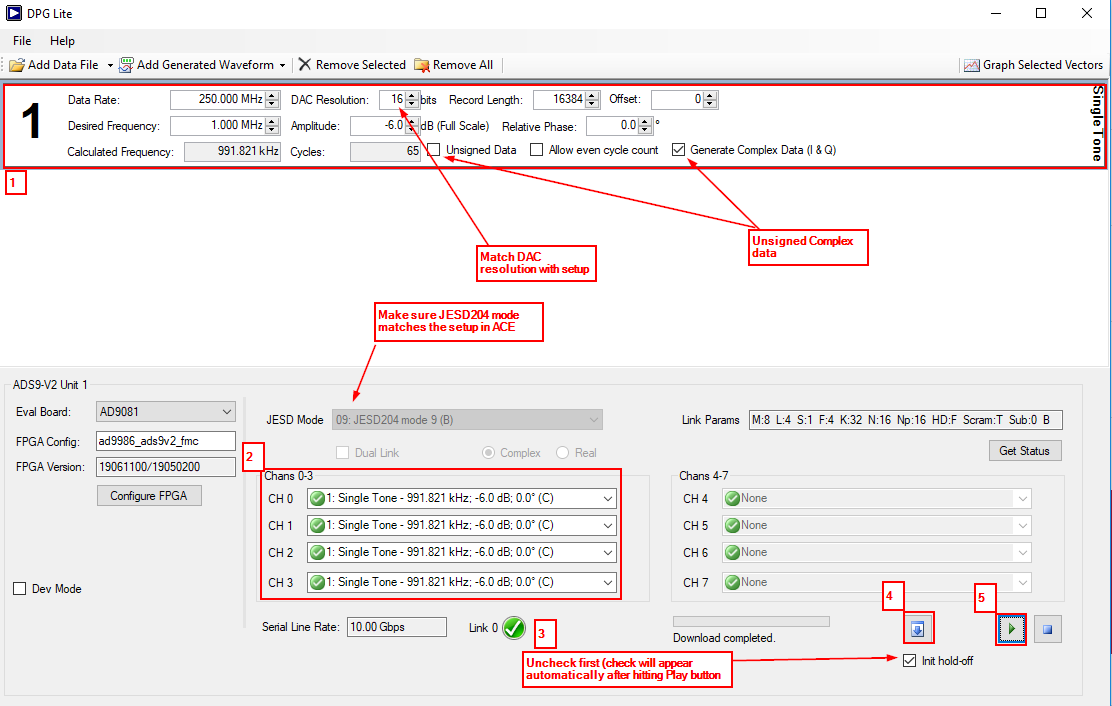Click the Graph Selected Vectors icon
This screenshot has height=706, width=1112.
(972, 65)
